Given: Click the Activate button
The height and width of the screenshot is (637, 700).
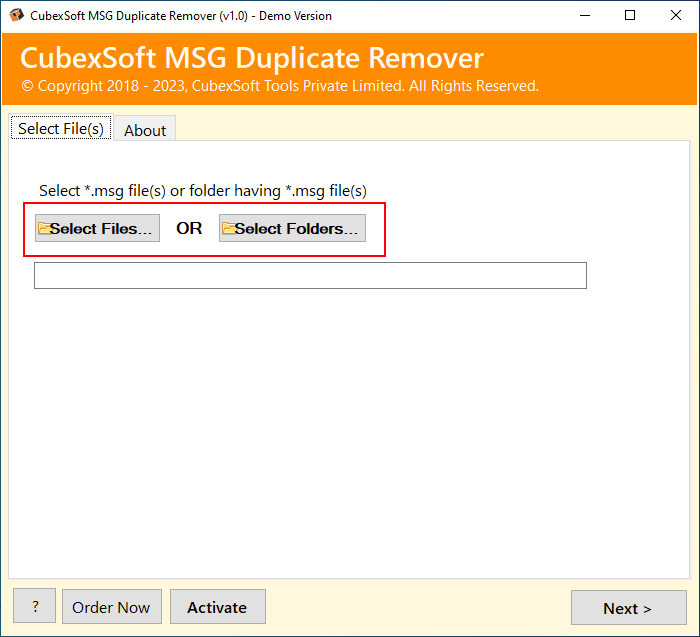Looking at the screenshot, I should click(x=217, y=607).
